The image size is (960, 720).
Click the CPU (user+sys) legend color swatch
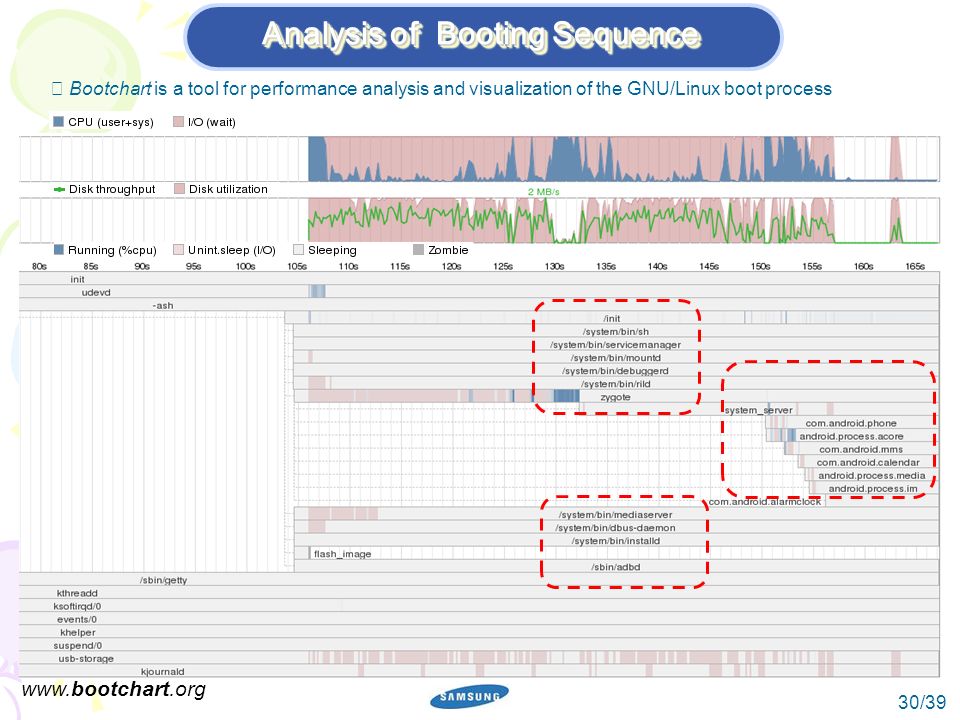coord(59,121)
